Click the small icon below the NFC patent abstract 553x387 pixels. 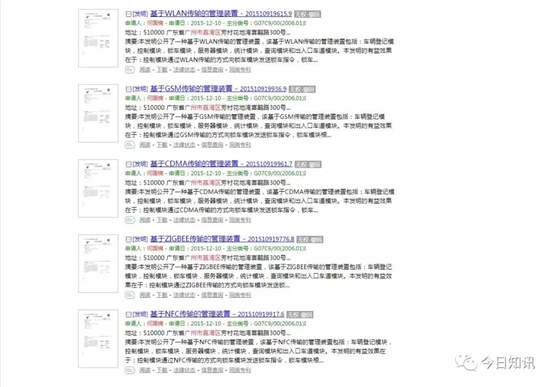[130, 370]
